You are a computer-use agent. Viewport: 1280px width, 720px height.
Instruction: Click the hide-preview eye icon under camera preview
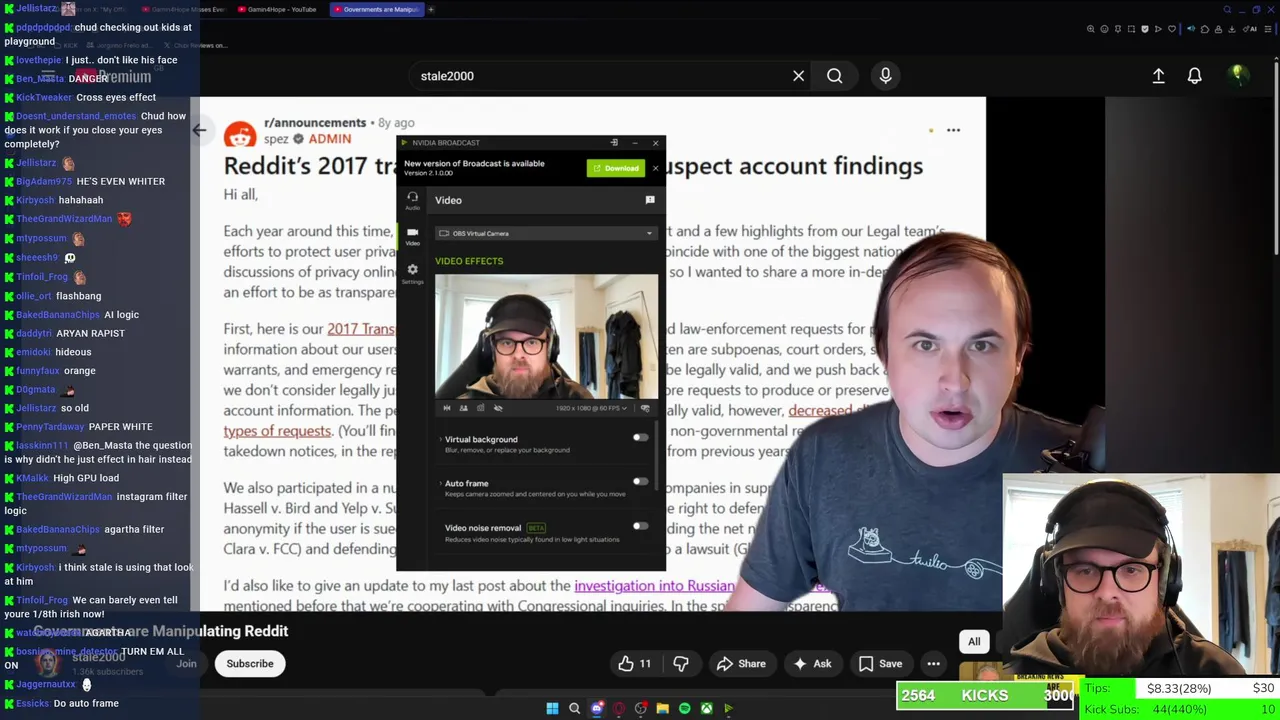(x=498, y=408)
